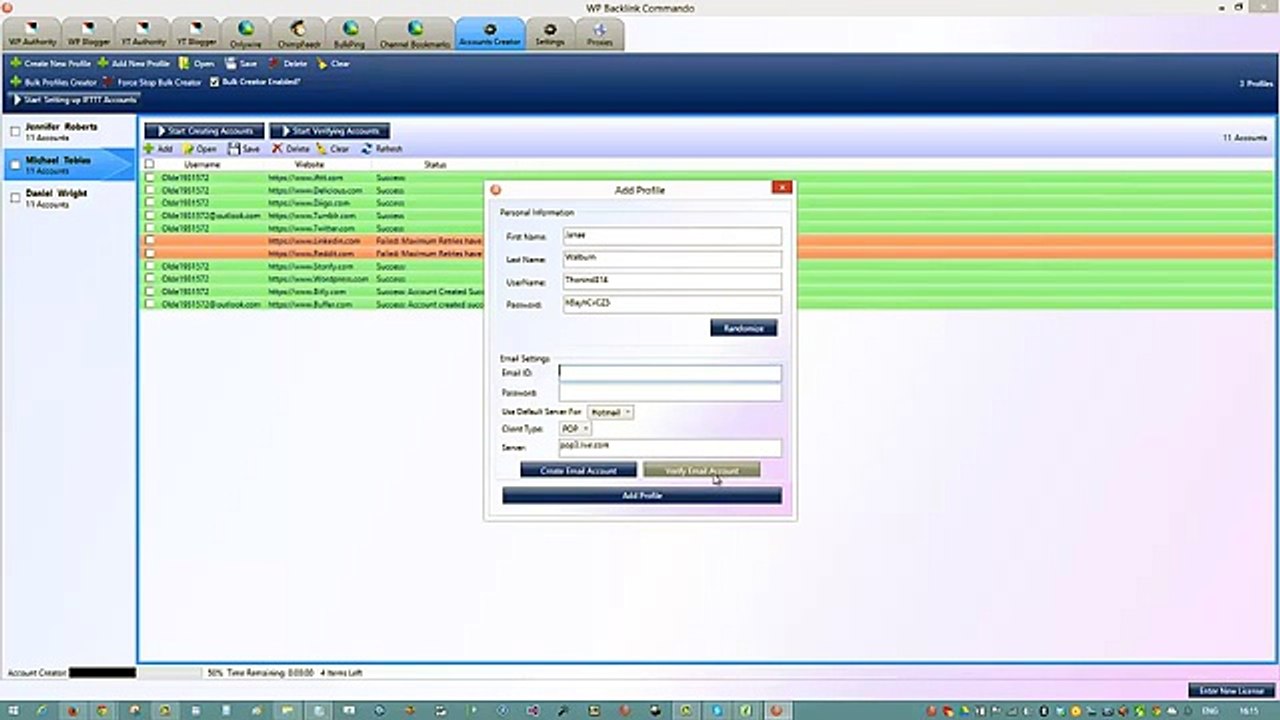The height and width of the screenshot is (720, 1280).
Task: Select the header checkbox for all accounts
Action: [149, 164]
